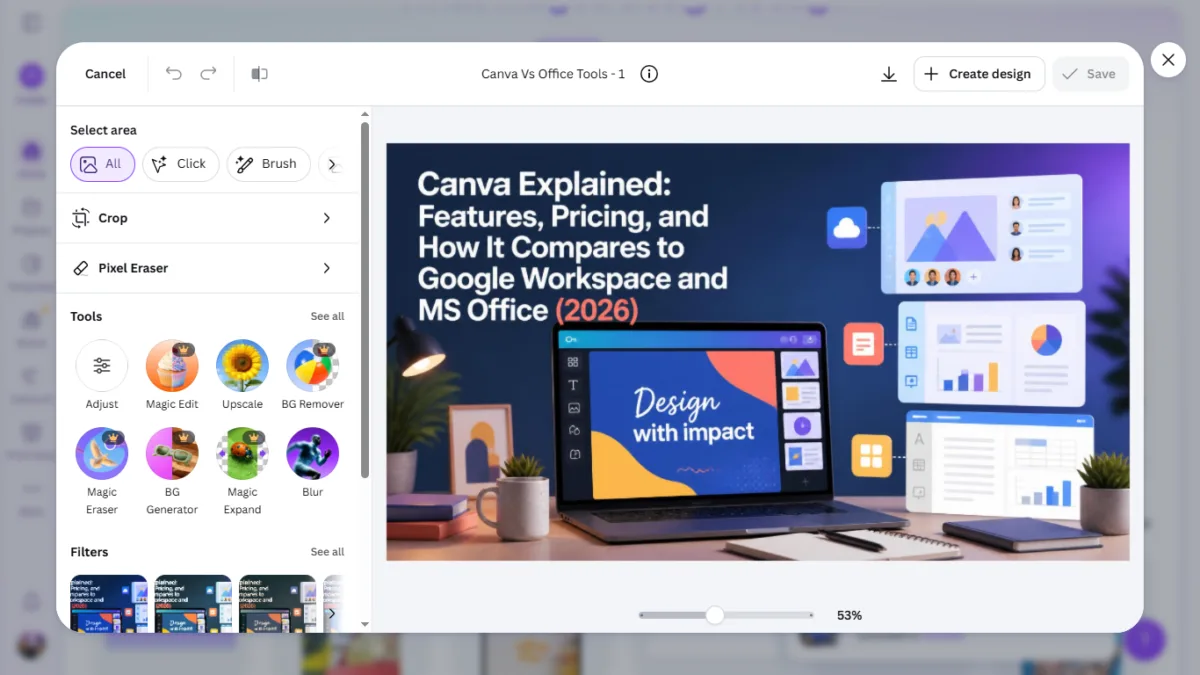Click the preview image on canvas
The height and width of the screenshot is (675, 1200).
758,352
